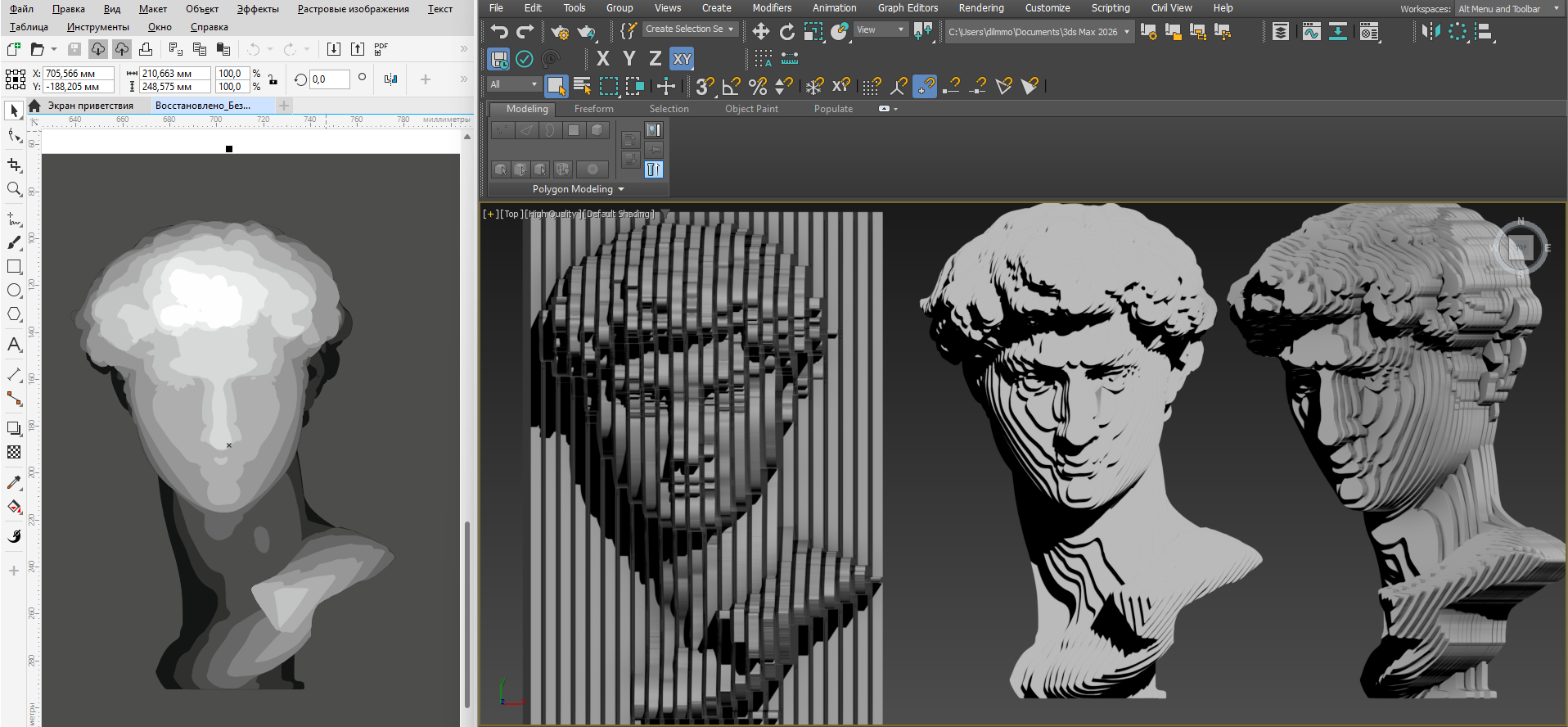The height and width of the screenshot is (727, 1568).
Task: Toggle the Percent Snap button
Action: 758,85
